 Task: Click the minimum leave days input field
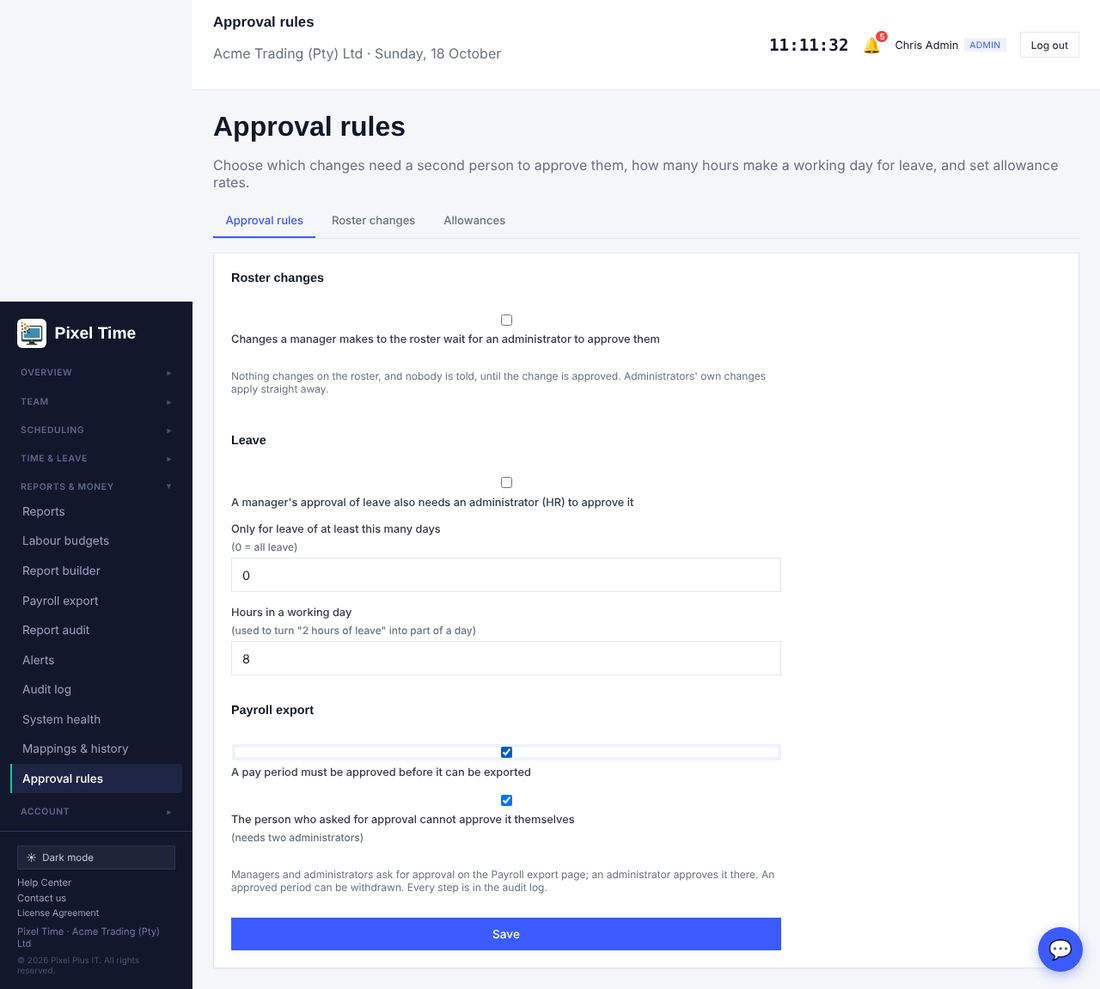(506, 575)
